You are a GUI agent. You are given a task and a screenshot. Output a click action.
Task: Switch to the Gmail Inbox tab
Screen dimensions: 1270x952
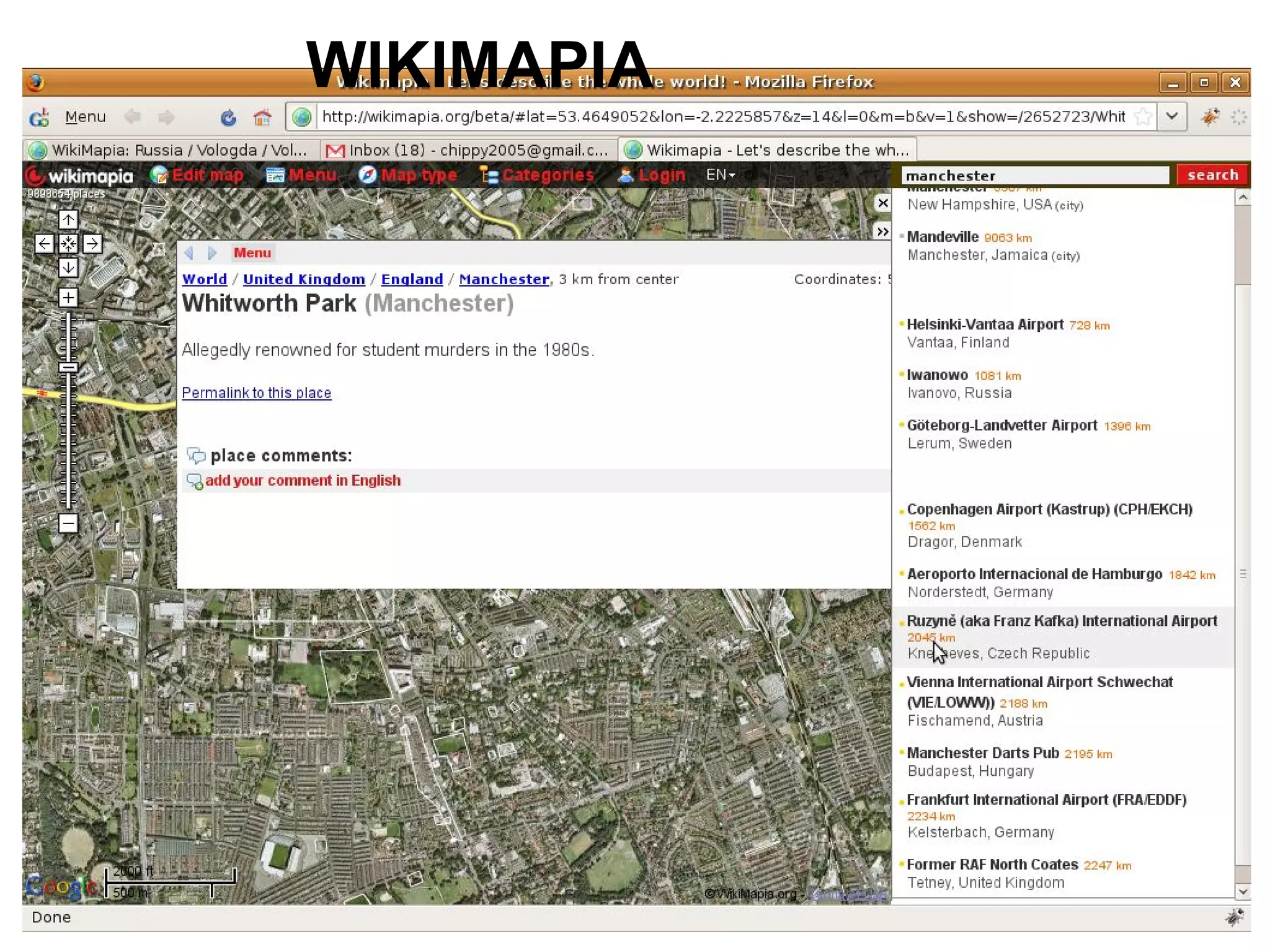tap(469, 150)
